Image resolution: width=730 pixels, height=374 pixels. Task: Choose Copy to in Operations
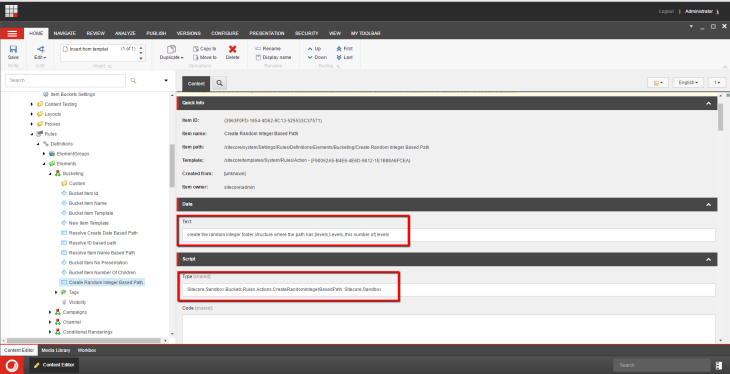coord(204,48)
